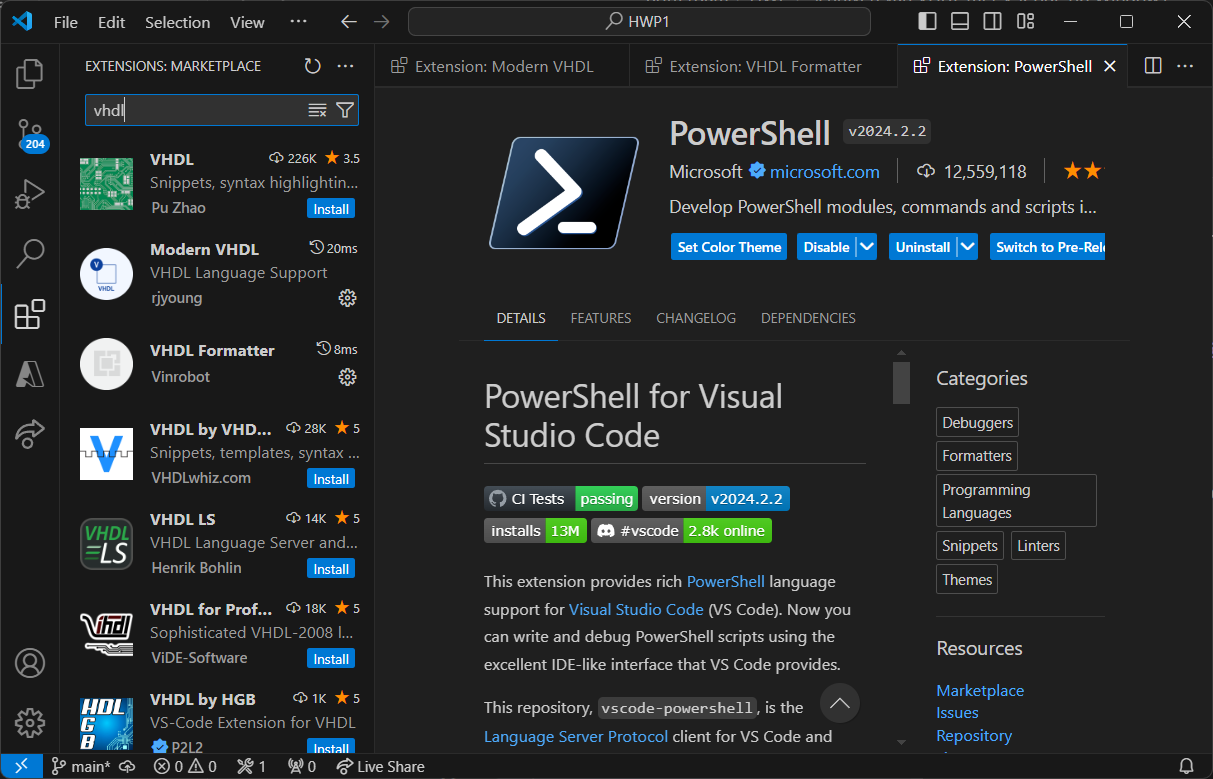
Task: Clear extensions search results icon
Action: (317, 110)
